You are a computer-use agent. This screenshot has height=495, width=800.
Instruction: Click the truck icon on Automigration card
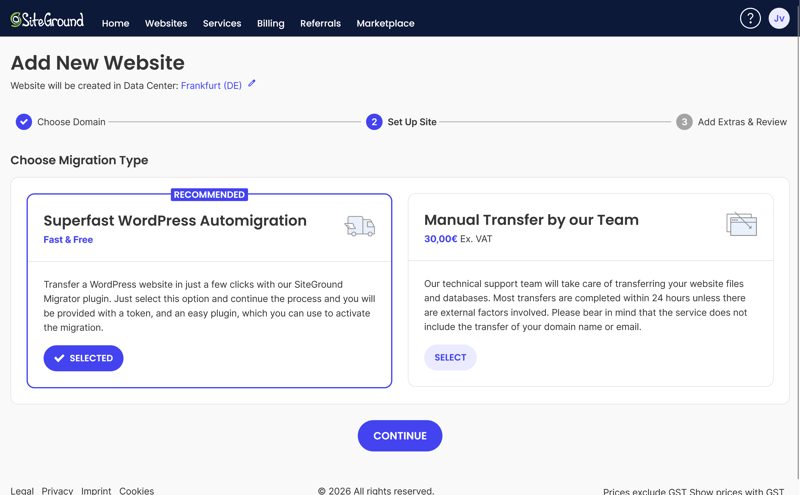pos(360,226)
